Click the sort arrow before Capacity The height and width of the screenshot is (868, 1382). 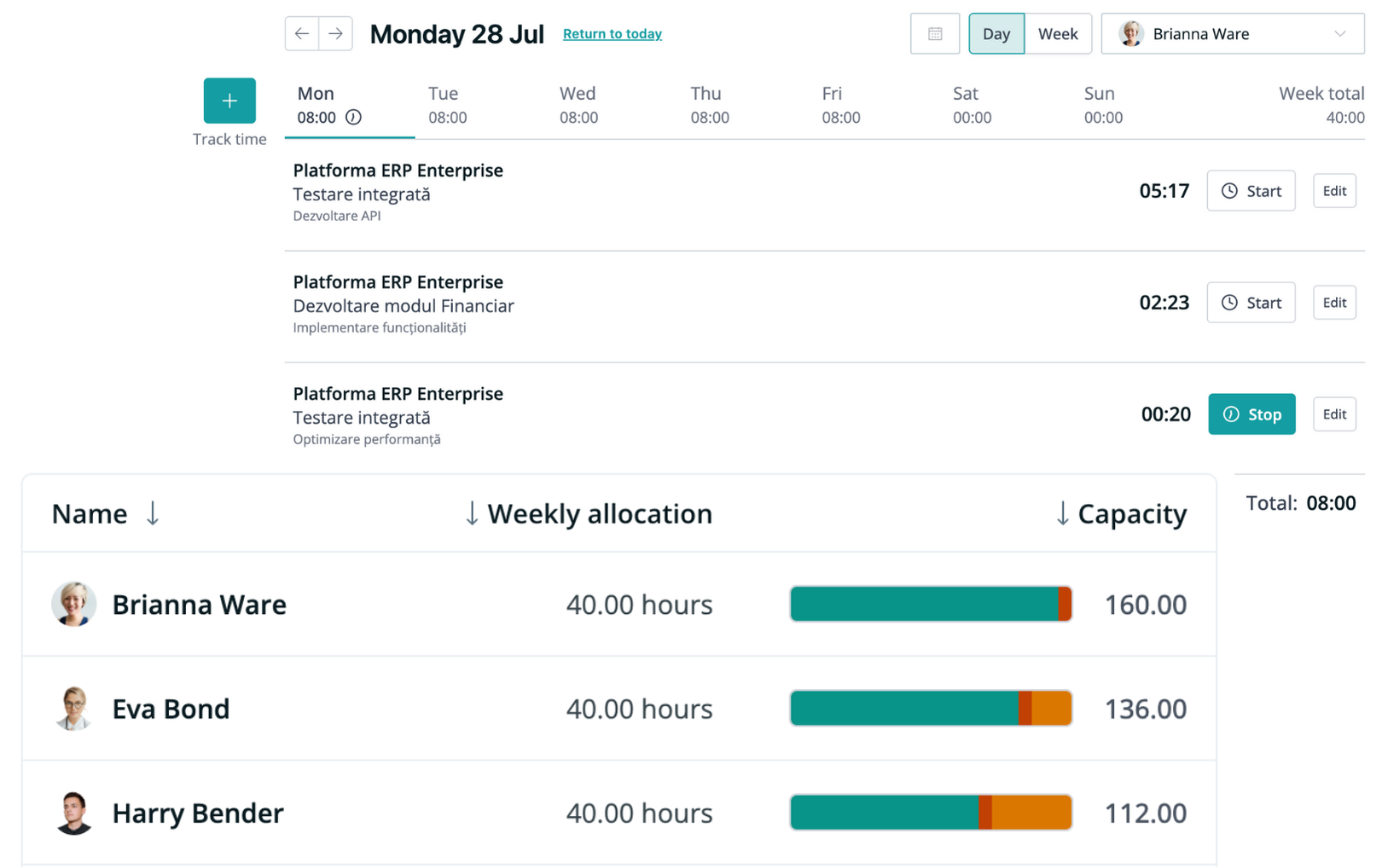click(1062, 513)
